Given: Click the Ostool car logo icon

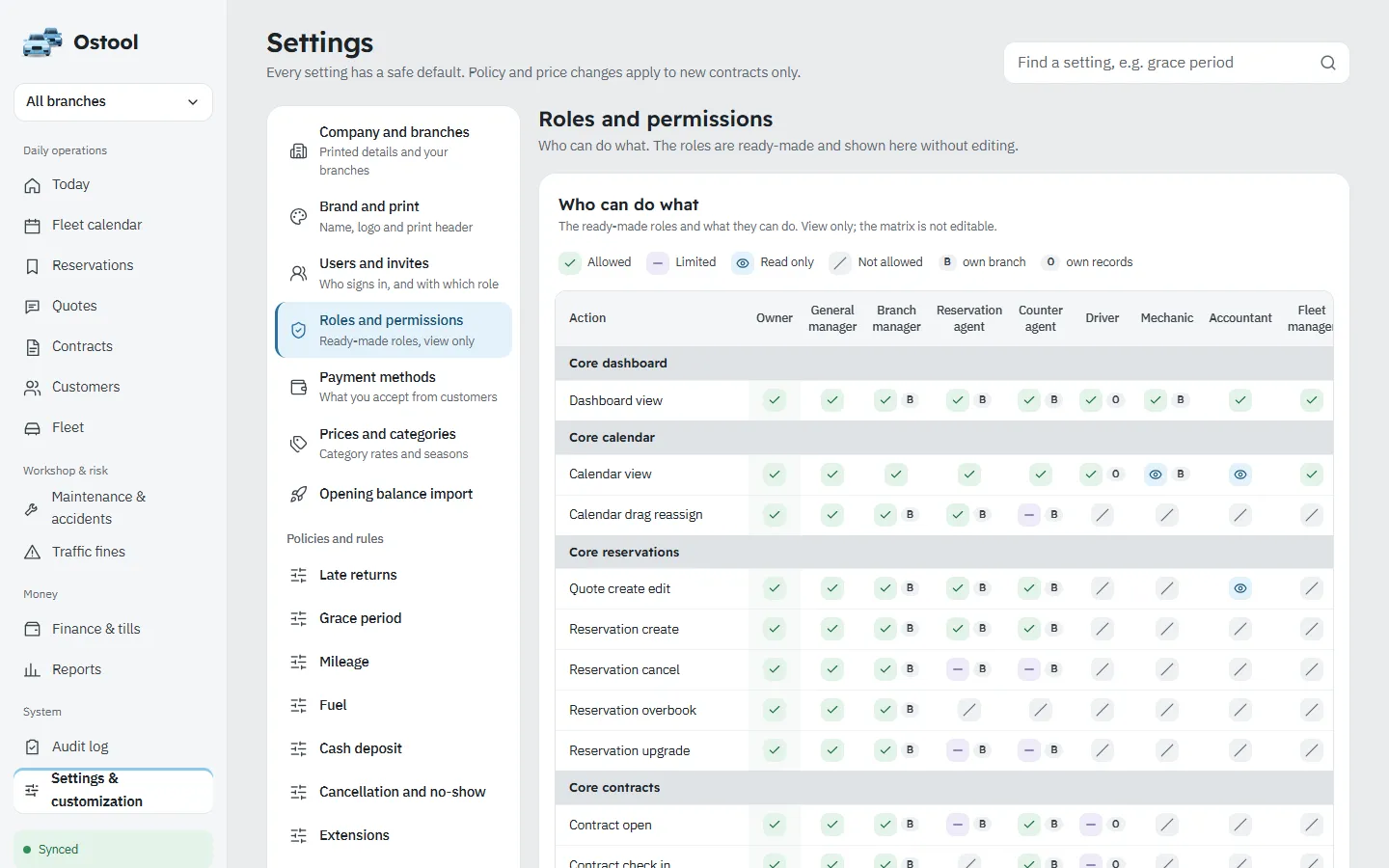Looking at the screenshot, I should tap(42, 42).
